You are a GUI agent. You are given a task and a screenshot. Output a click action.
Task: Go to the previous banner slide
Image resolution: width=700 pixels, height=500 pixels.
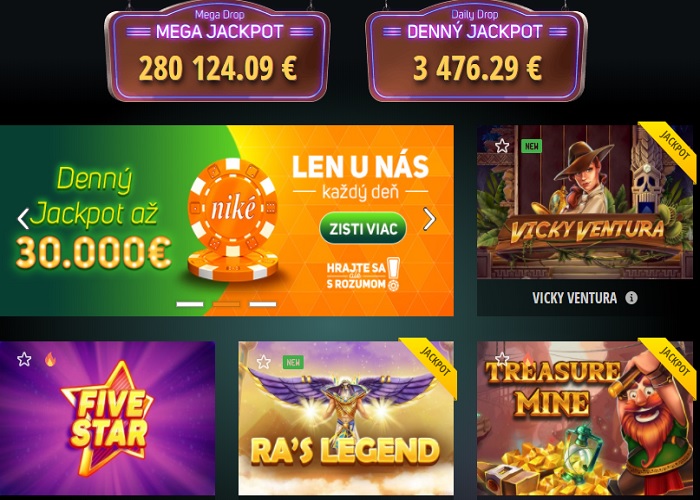point(23,219)
